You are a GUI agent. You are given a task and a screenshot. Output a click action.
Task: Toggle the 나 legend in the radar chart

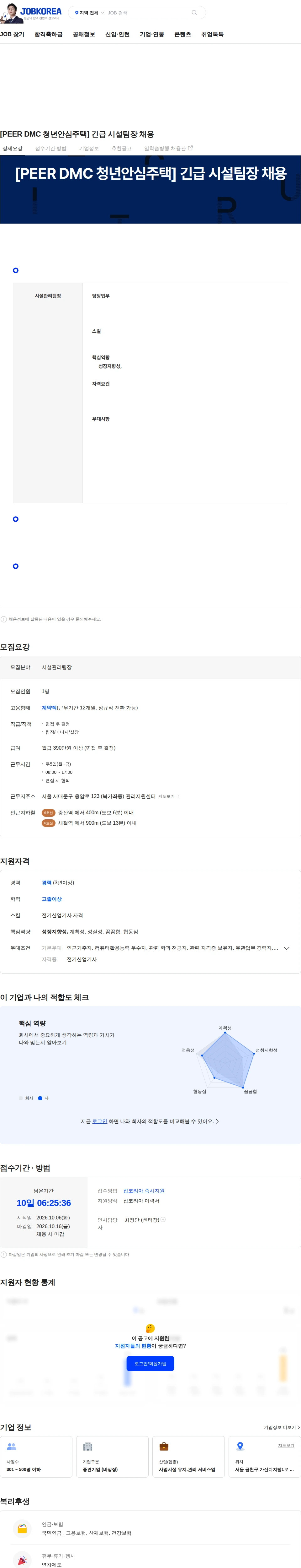tap(43, 1098)
